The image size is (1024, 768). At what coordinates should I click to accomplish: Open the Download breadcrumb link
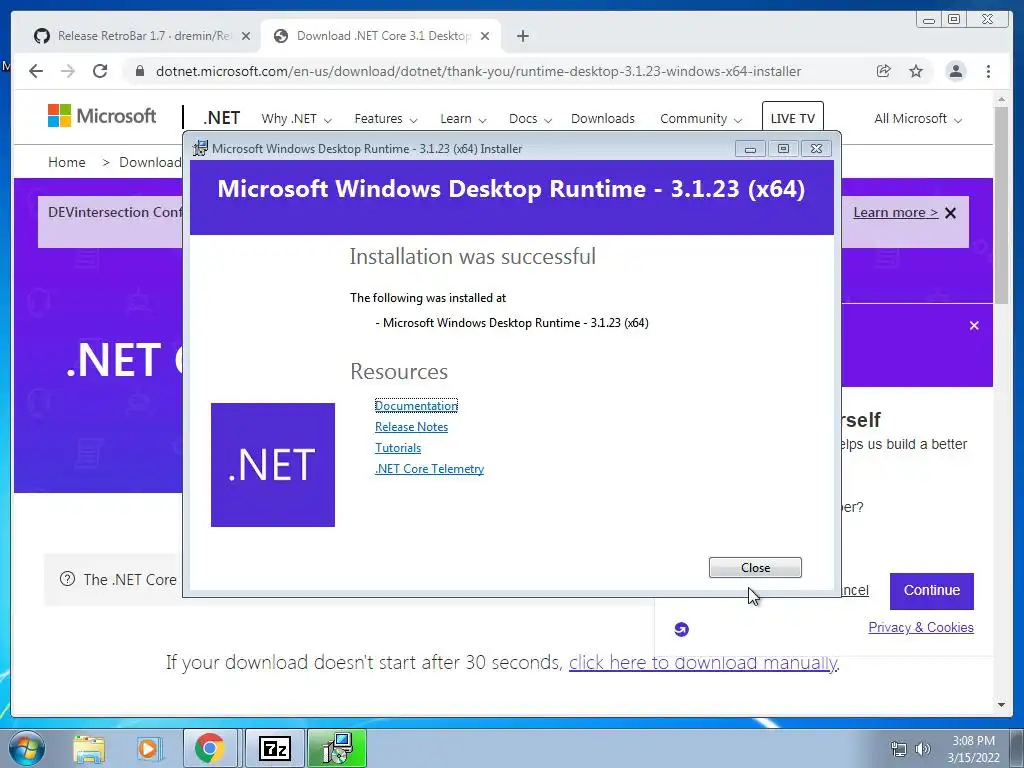pos(150,162)
